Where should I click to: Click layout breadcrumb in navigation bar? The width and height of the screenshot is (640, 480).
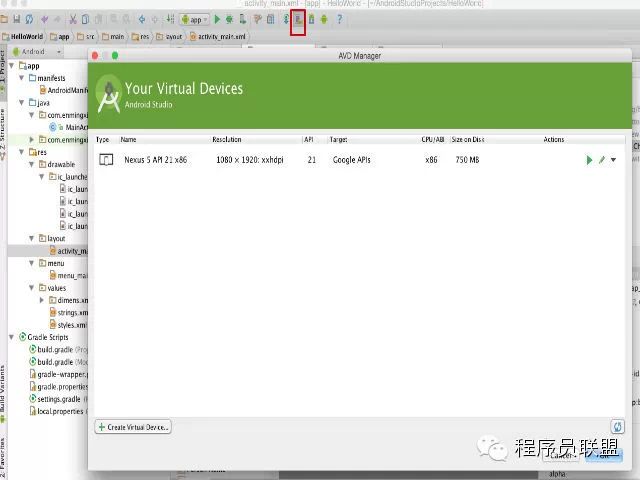tap(169, 37)
